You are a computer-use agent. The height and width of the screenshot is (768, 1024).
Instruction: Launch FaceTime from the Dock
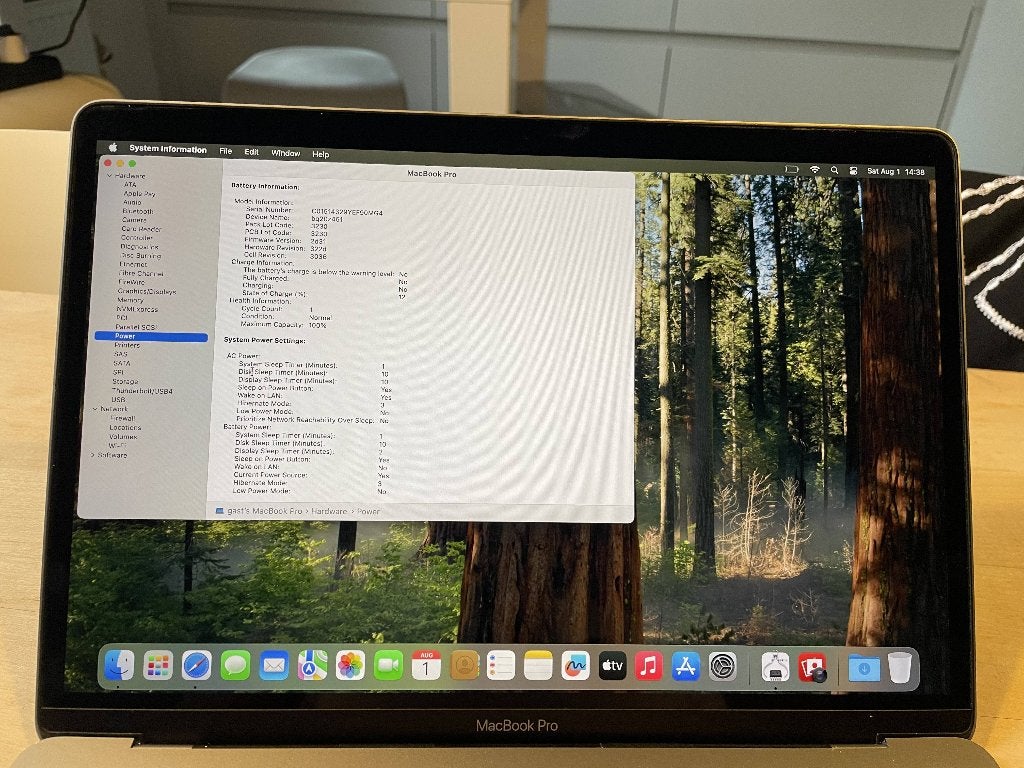389,666
